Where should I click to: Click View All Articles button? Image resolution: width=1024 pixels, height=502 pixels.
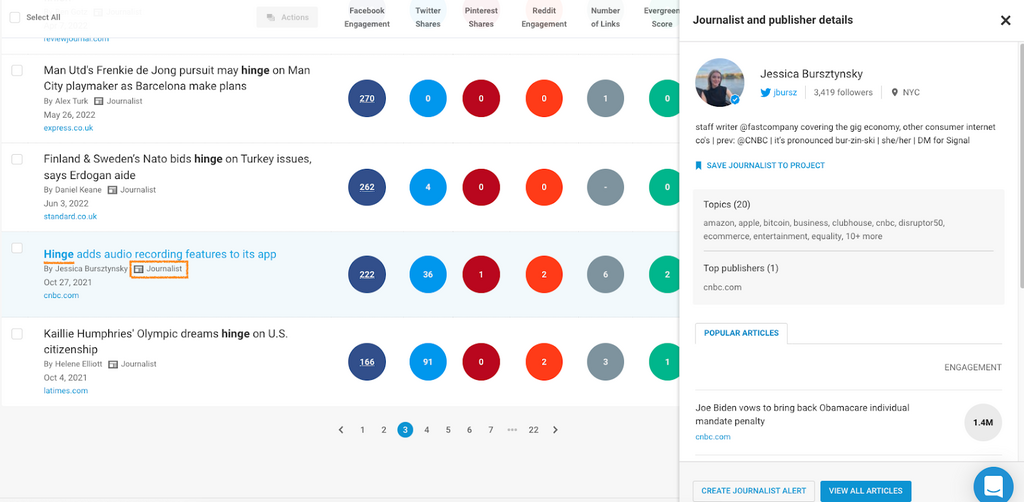(x=866, y=491)
